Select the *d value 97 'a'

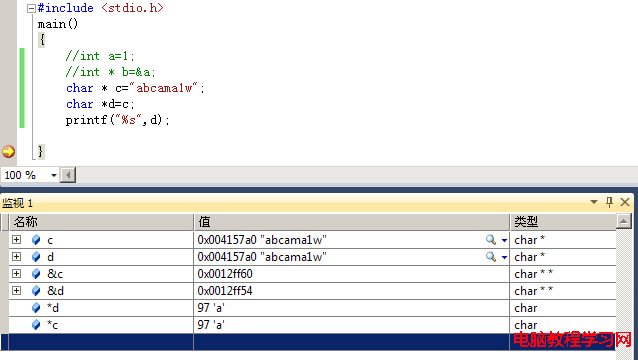(211, 308)
